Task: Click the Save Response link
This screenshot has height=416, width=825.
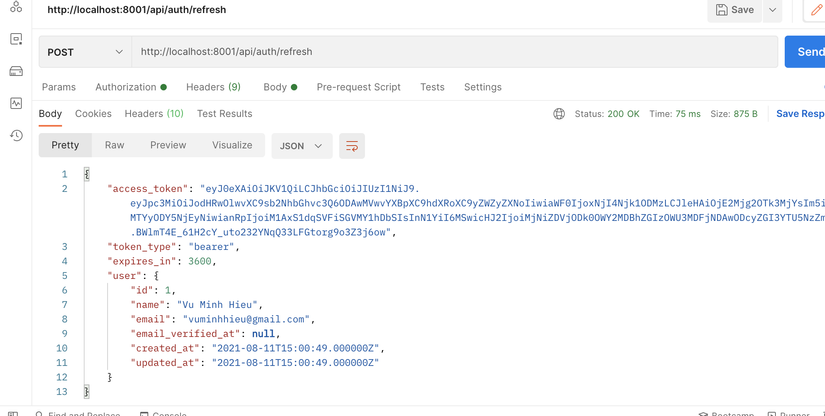Action: coord(800,114)
